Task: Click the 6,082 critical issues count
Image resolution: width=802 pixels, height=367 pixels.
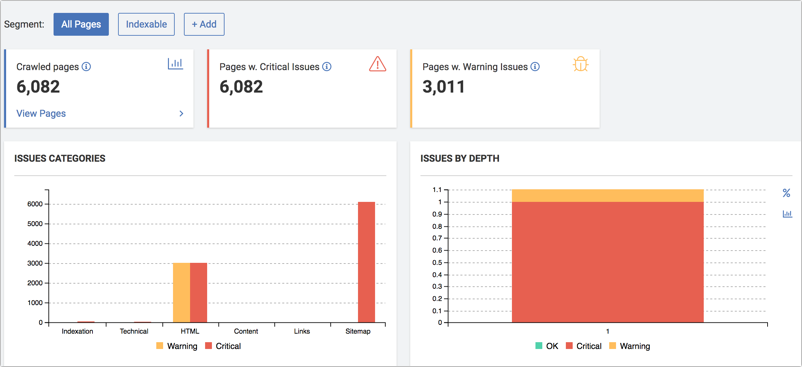Action: [241, 87]
